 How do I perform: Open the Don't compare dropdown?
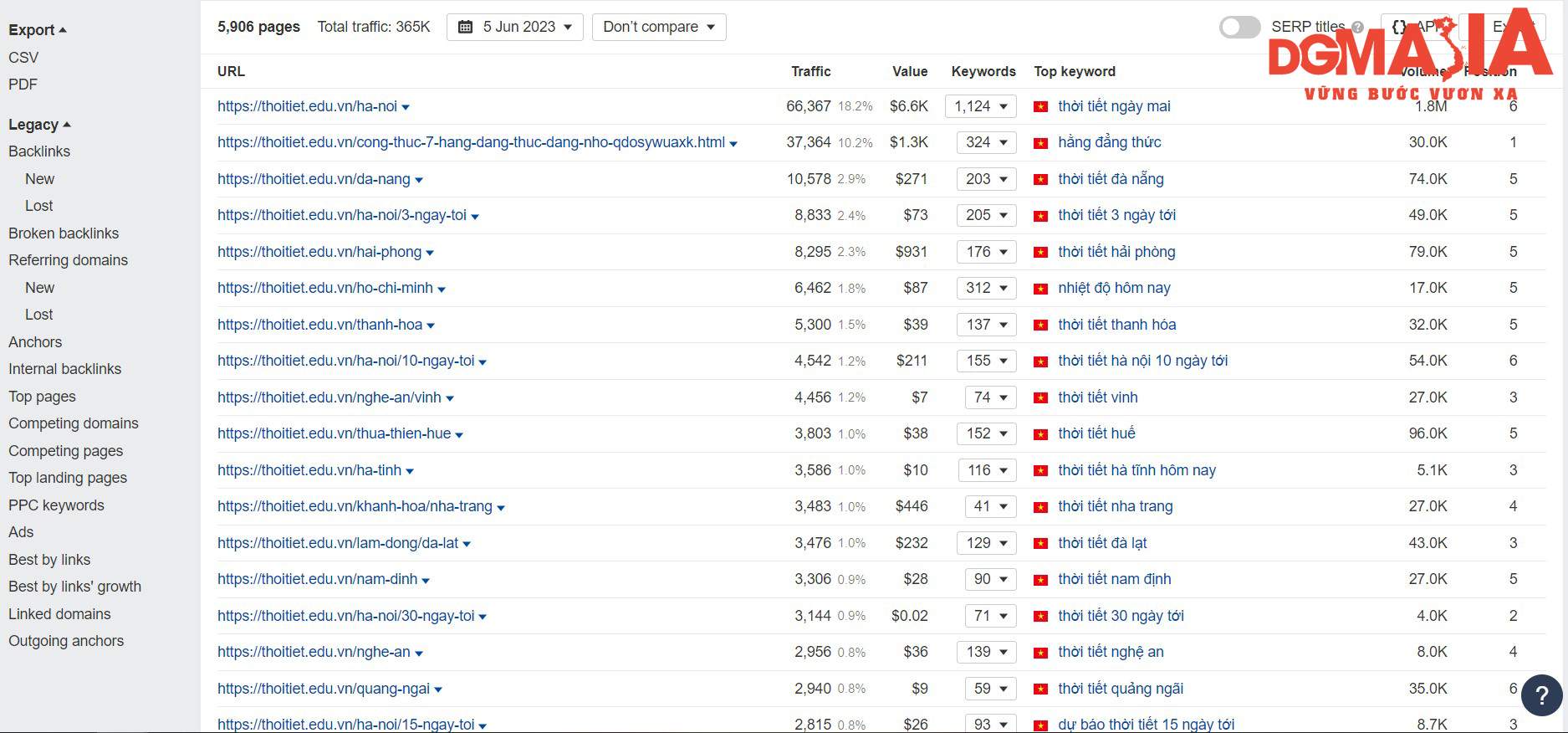tap(659, 27)
